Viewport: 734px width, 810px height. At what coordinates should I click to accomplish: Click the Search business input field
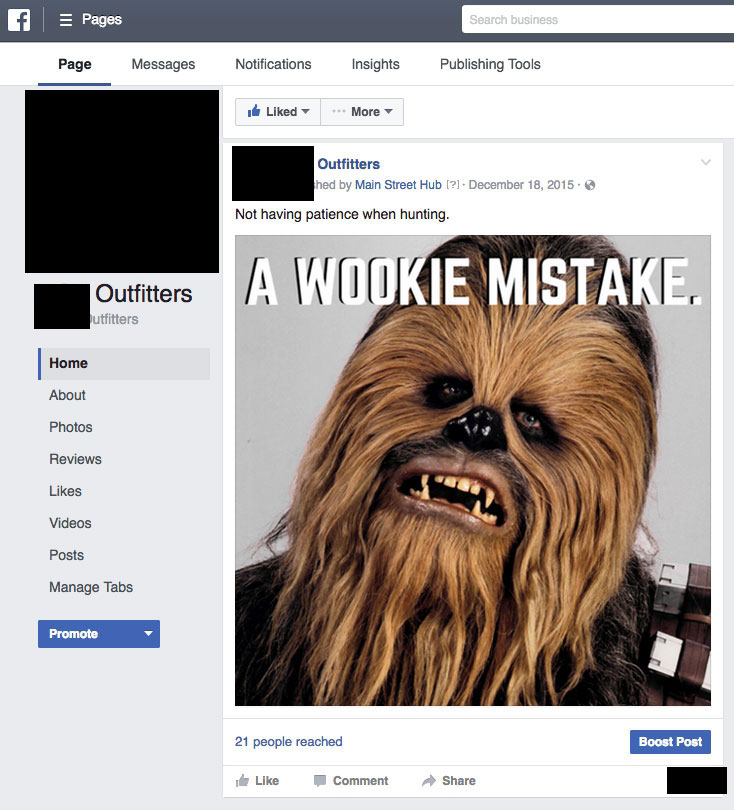pyautogui.click(x=598, y=20)
